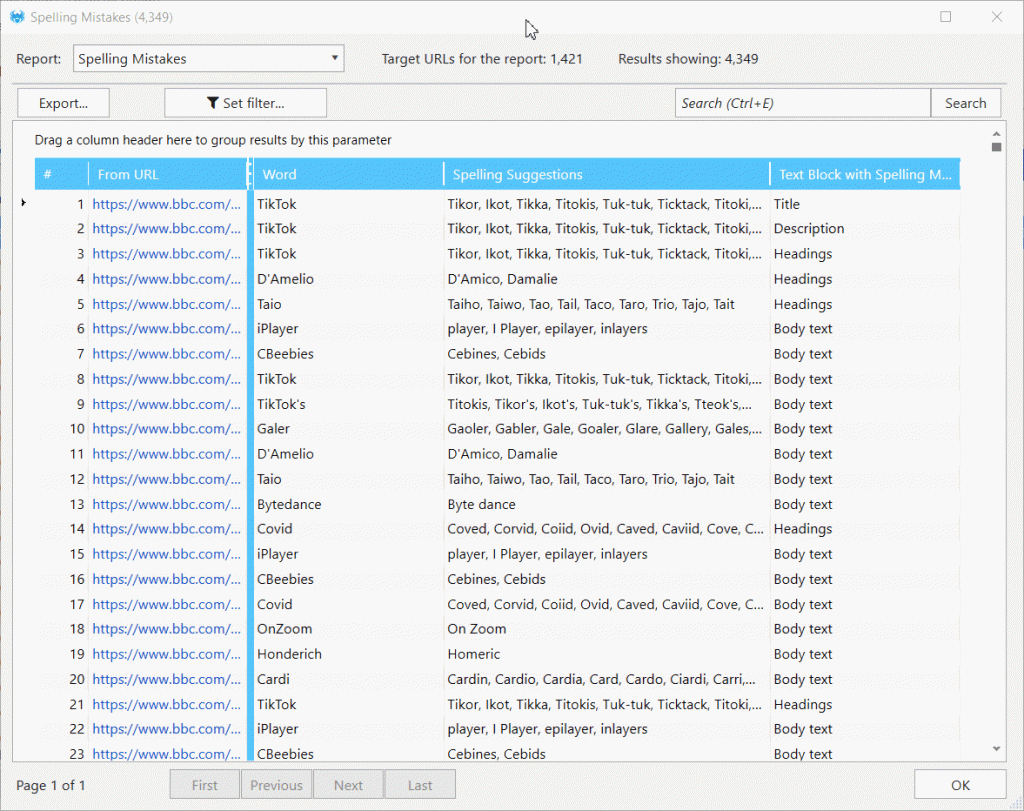The image size is (1024, 811).
Task: Select the word 'OnZoom' in row 18
Action: pos(285,629)
